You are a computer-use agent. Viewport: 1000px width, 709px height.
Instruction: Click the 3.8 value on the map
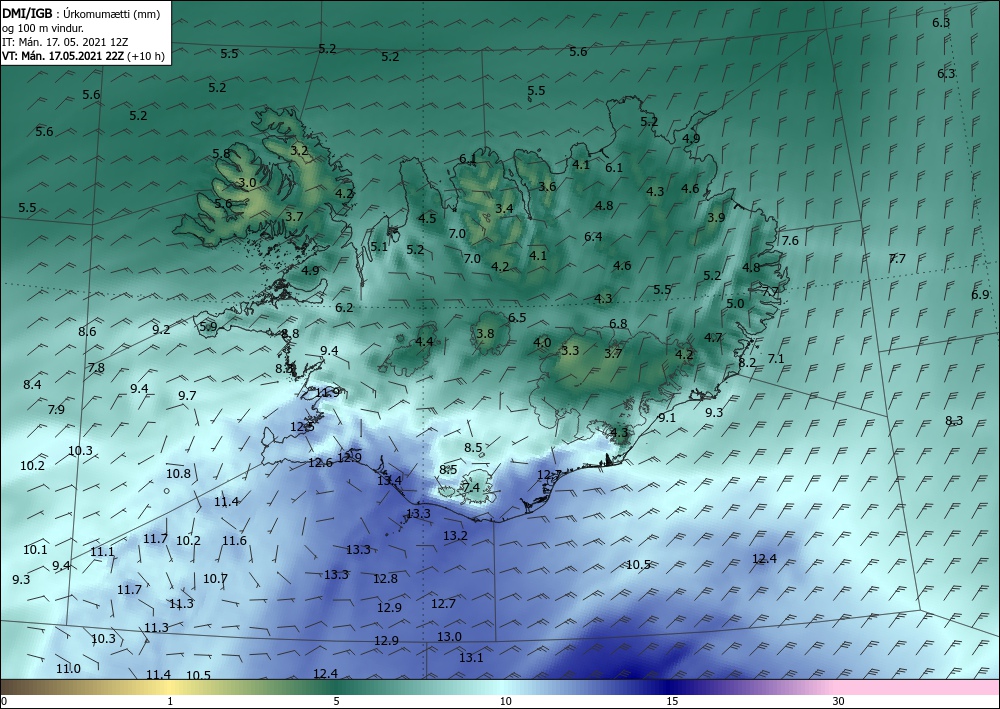pyautogui.click(x=485, y=333)
